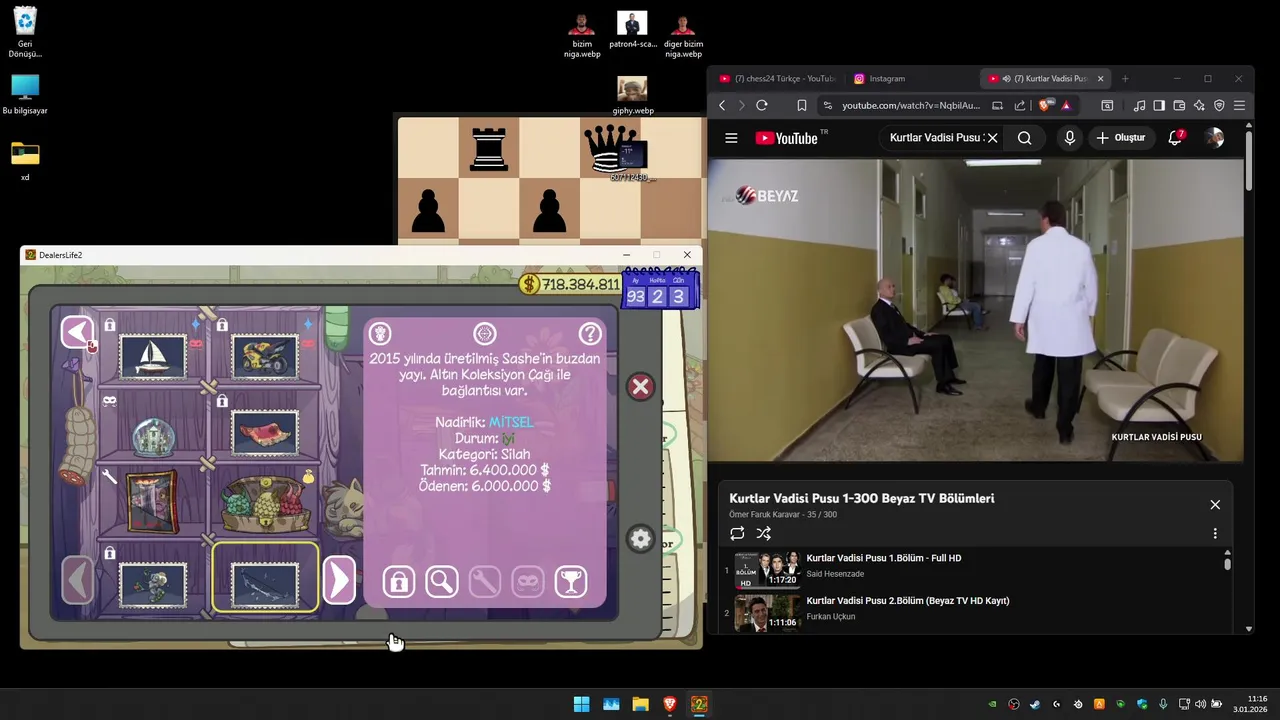Reload the YouTube page
The width and height of the screenshot is (1280, 720).
pyautogui.click(x=762, y=105)
